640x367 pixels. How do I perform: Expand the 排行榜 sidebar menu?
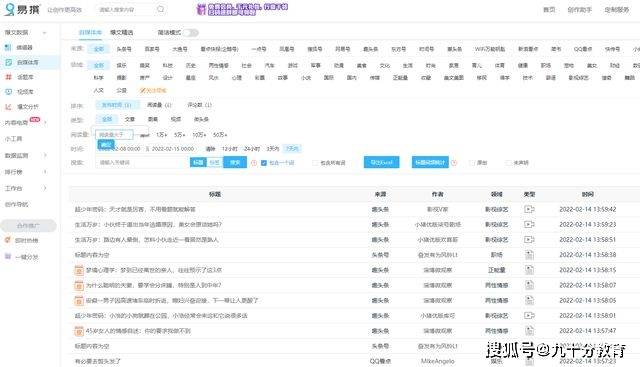[x=45, y=172]
